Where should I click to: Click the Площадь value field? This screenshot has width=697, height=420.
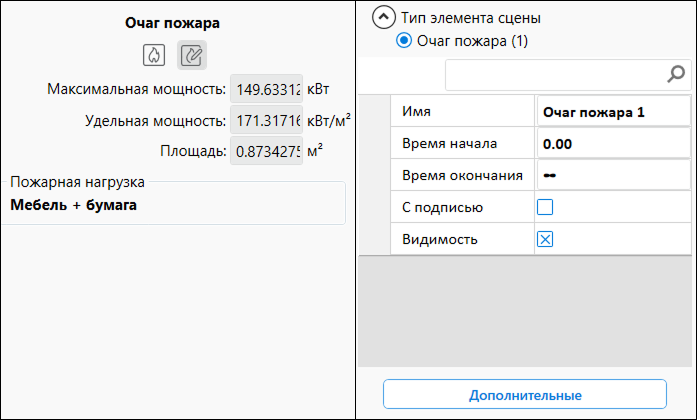pos(266,151)
